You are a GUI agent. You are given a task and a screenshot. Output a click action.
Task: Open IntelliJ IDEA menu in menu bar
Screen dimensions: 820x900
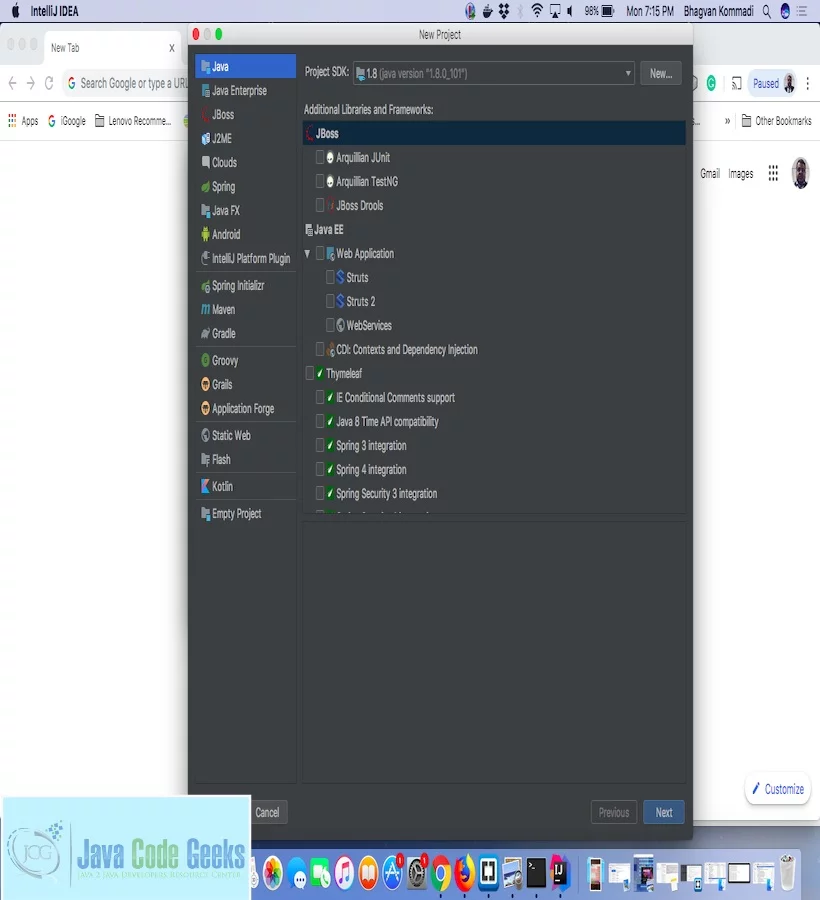(54, 11)
